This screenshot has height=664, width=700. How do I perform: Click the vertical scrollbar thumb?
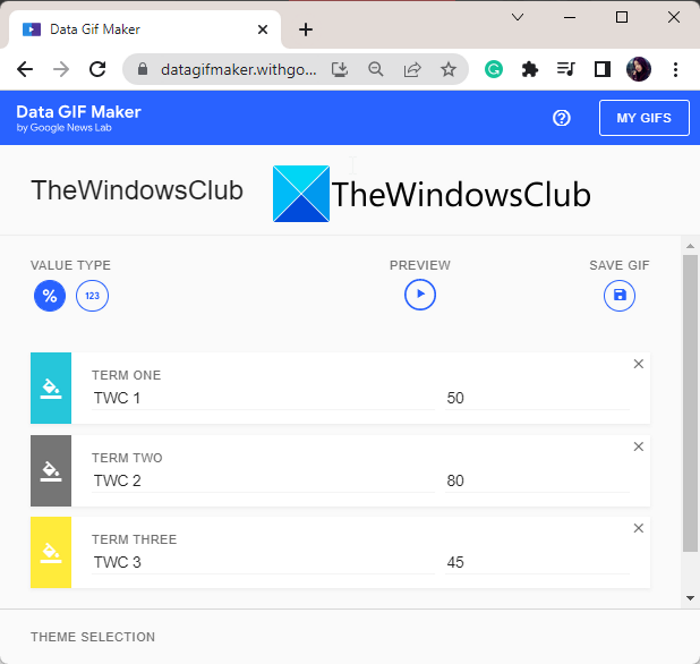691,403
